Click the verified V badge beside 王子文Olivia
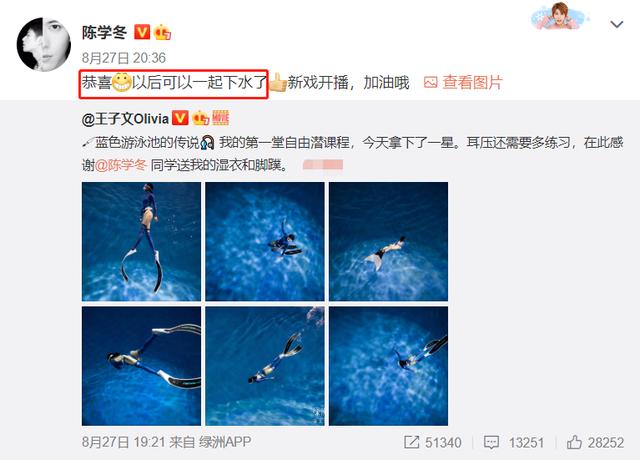This screenshot has height=460, width=640. pos(180,118)
